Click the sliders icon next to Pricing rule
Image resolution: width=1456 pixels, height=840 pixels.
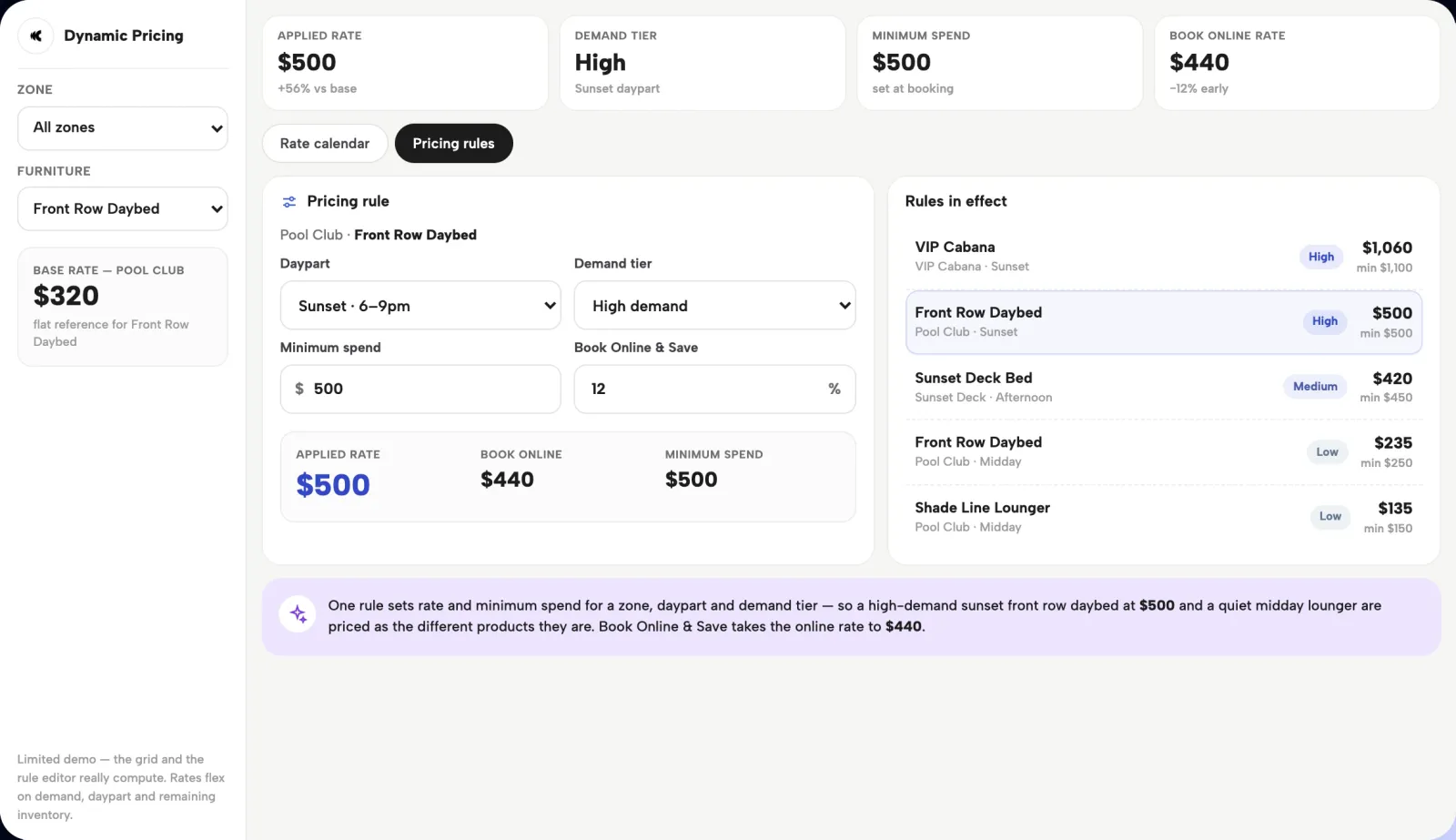click(289, 202)
